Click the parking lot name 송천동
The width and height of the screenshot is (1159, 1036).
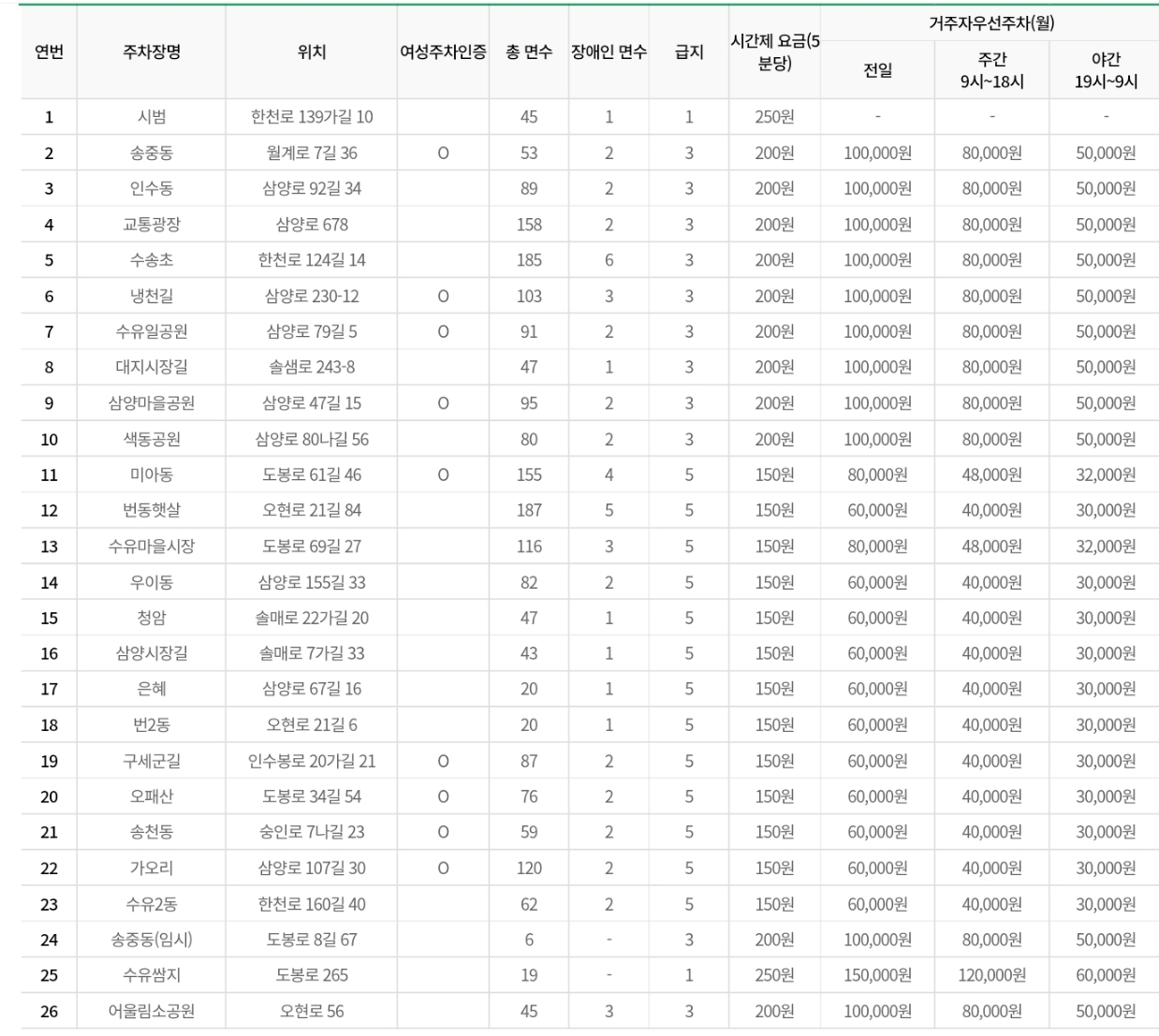coord(151,832)
